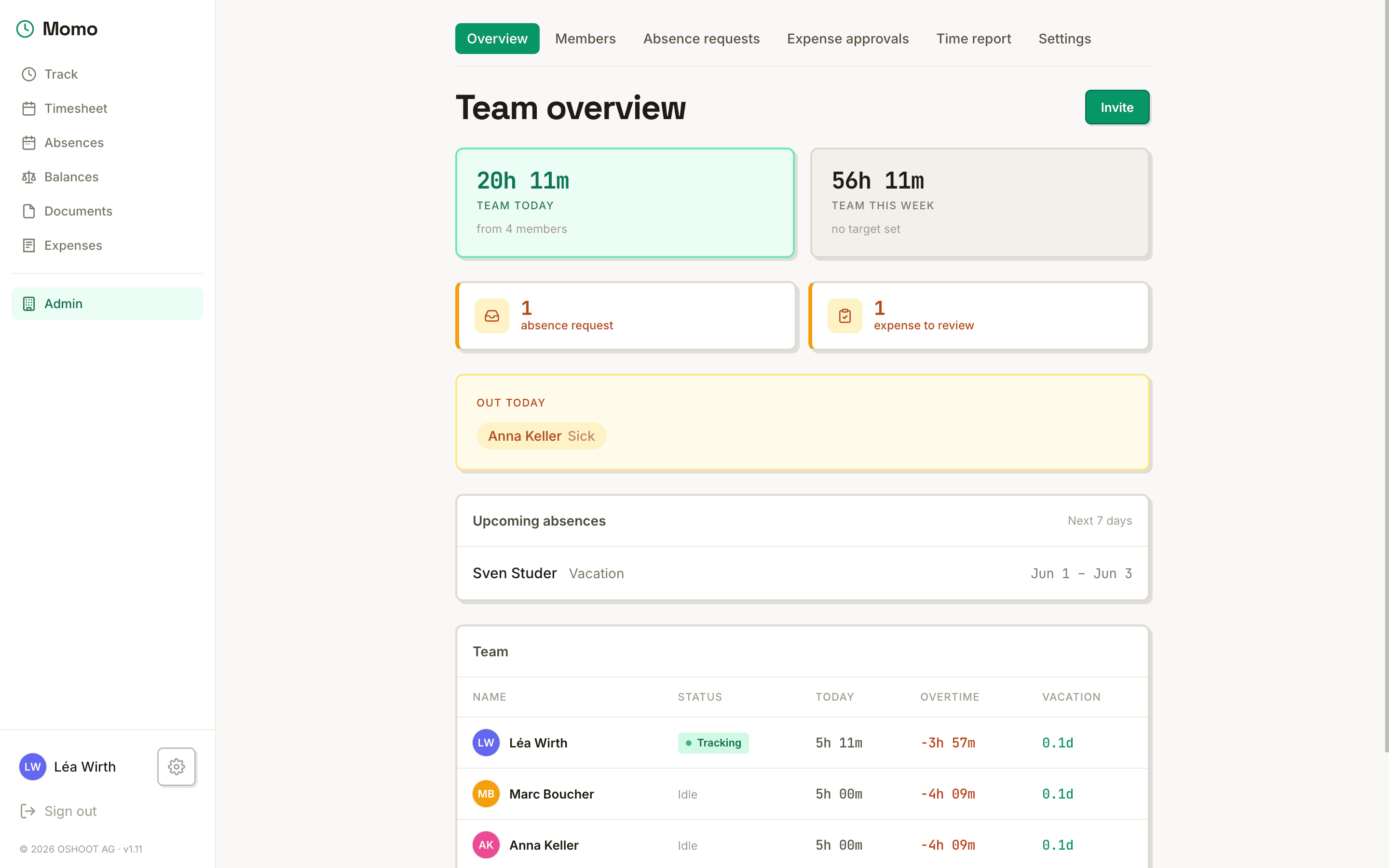Open the Absence requests tab
This screenshot has height=868, width=1389.
click(701, 39)
